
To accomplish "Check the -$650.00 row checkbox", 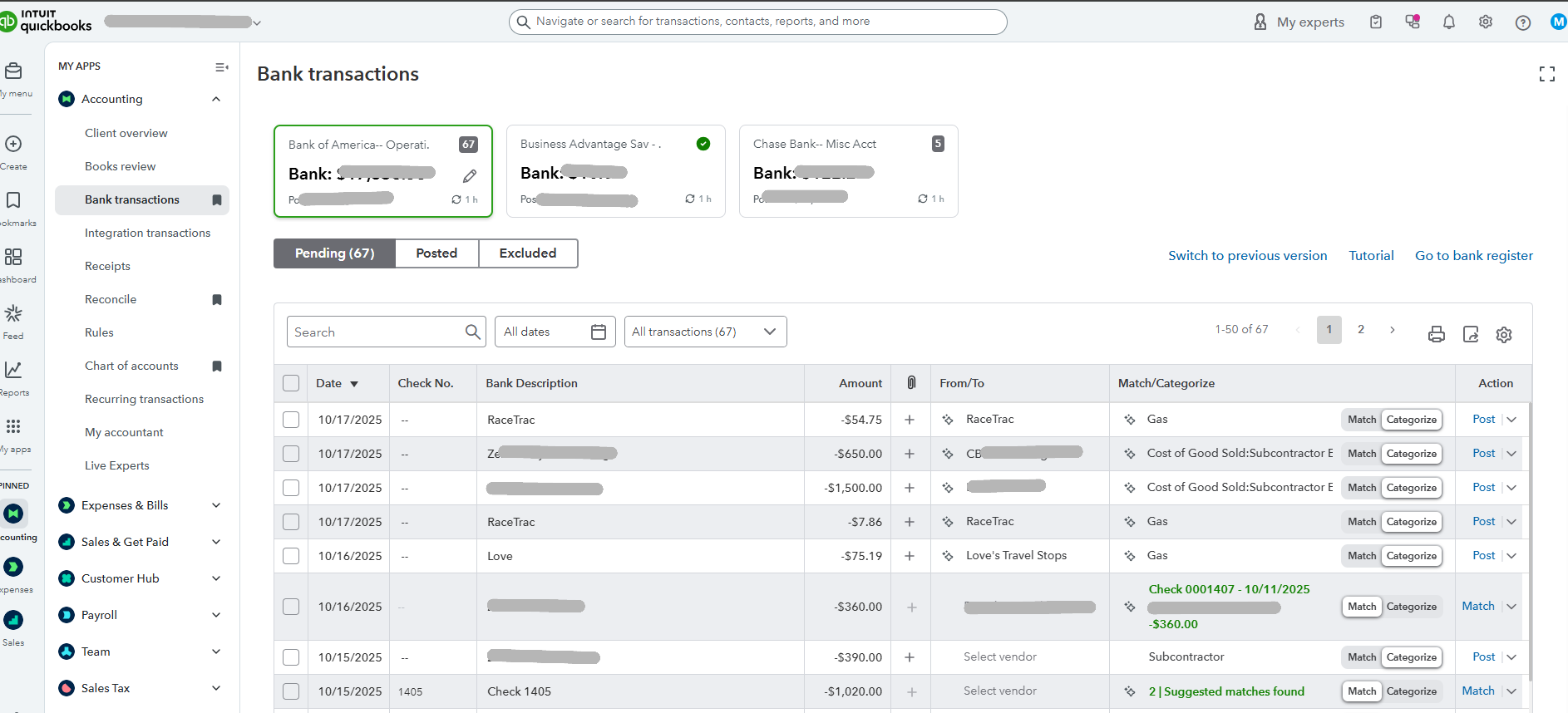I will coord(291,454).
